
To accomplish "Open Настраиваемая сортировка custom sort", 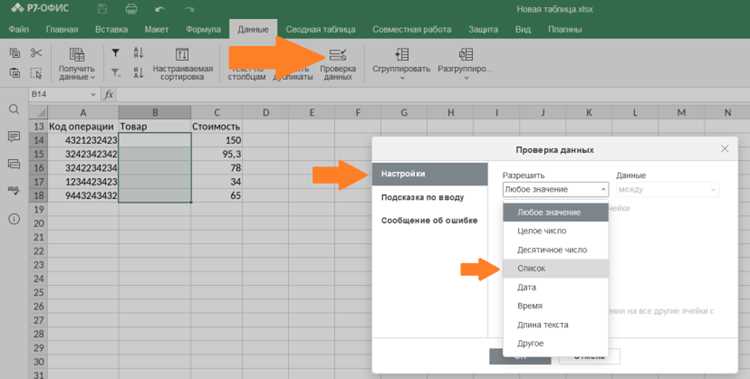I will click(x=182, y=64).
